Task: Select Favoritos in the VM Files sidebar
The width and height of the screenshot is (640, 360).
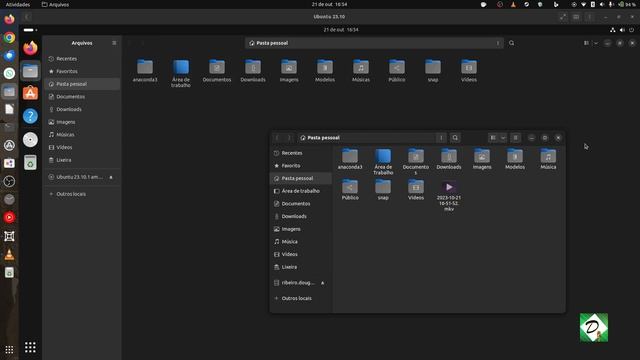Action: point(82,71)
